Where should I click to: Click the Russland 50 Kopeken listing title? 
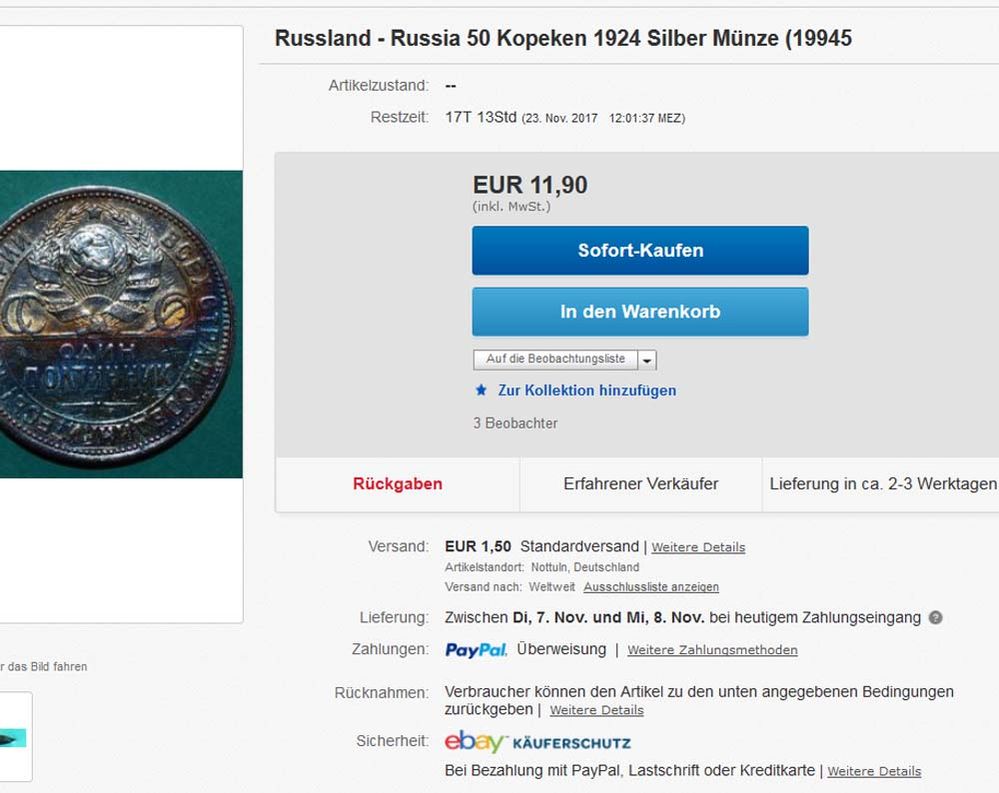click(x=563, y=39)
